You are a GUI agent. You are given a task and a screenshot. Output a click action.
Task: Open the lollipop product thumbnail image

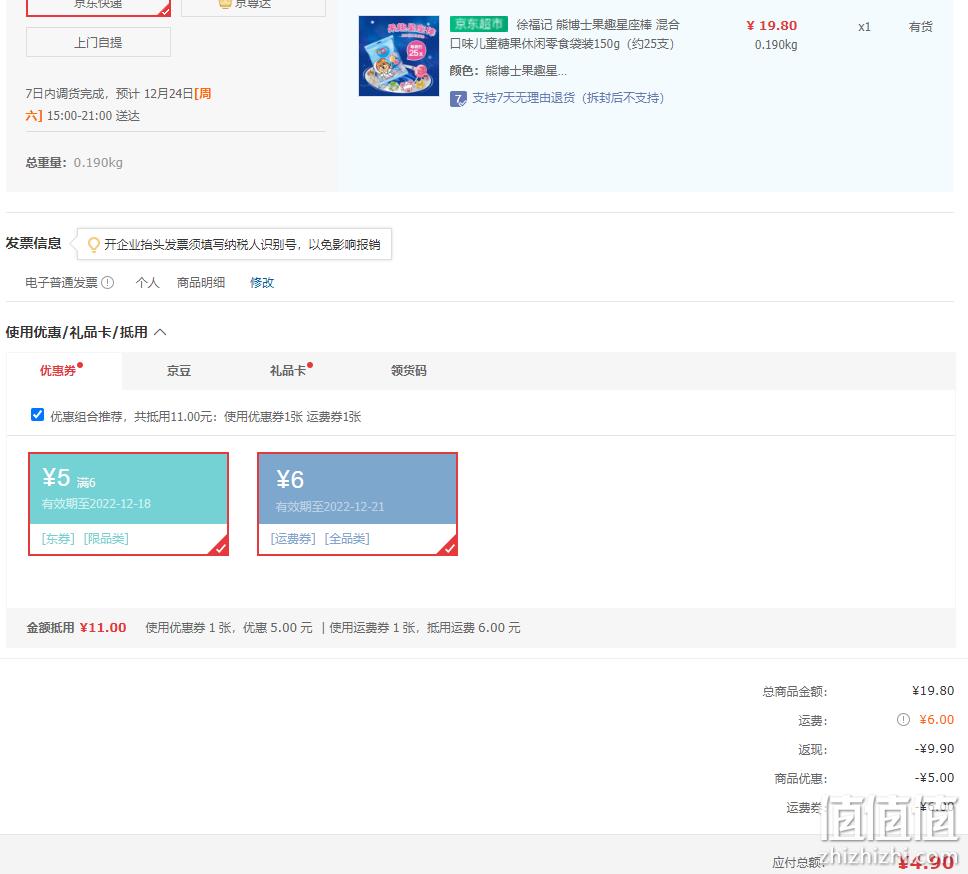tap(399, 56)
